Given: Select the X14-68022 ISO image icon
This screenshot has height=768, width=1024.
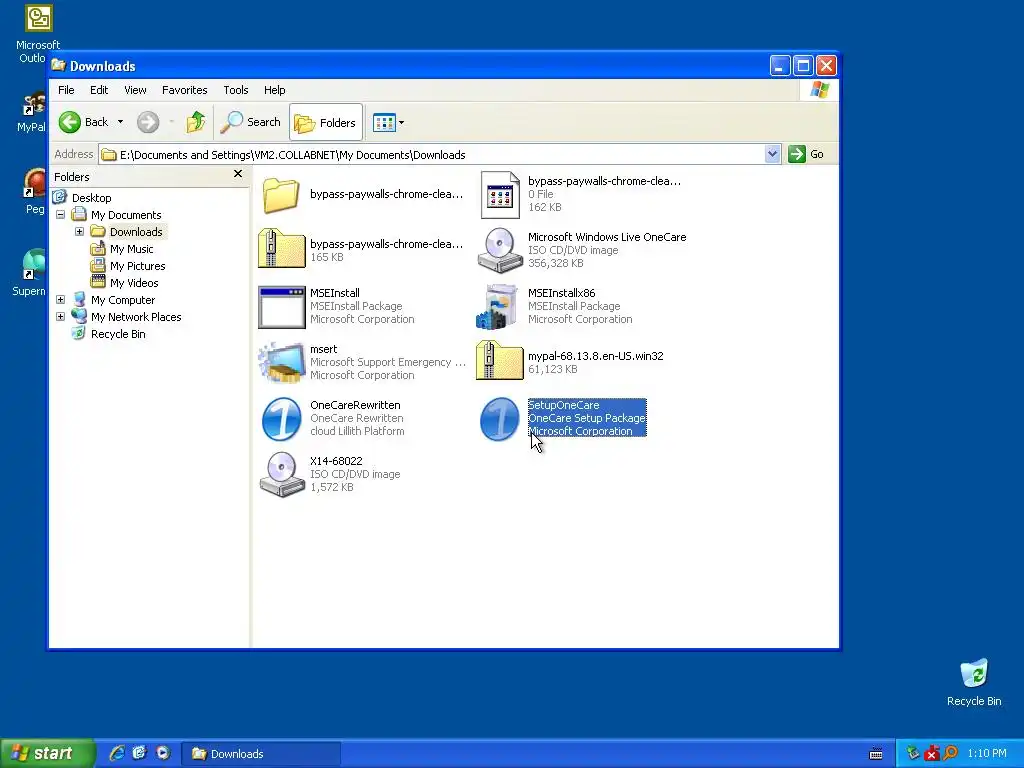Looking at the screenshot, I should pos(281,474).
